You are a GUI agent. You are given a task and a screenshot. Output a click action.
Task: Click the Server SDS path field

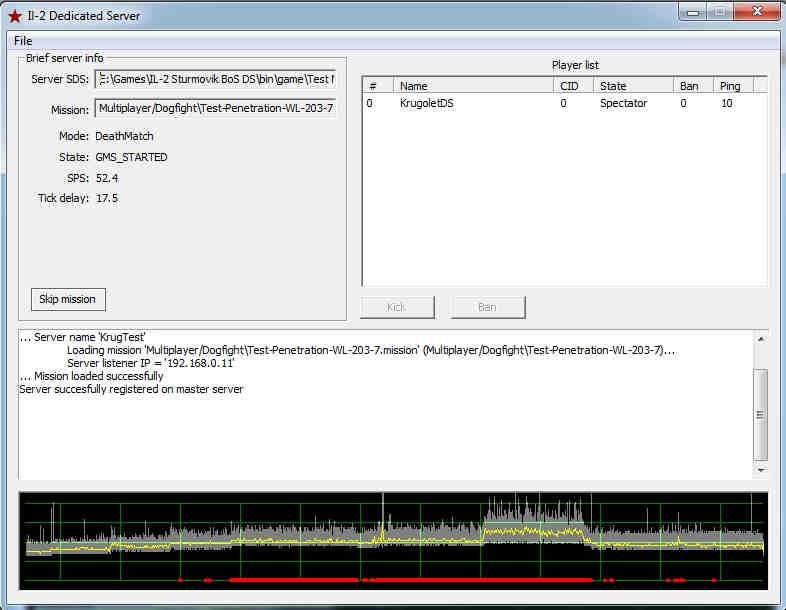pyautogui.click(x=216, y=79)
